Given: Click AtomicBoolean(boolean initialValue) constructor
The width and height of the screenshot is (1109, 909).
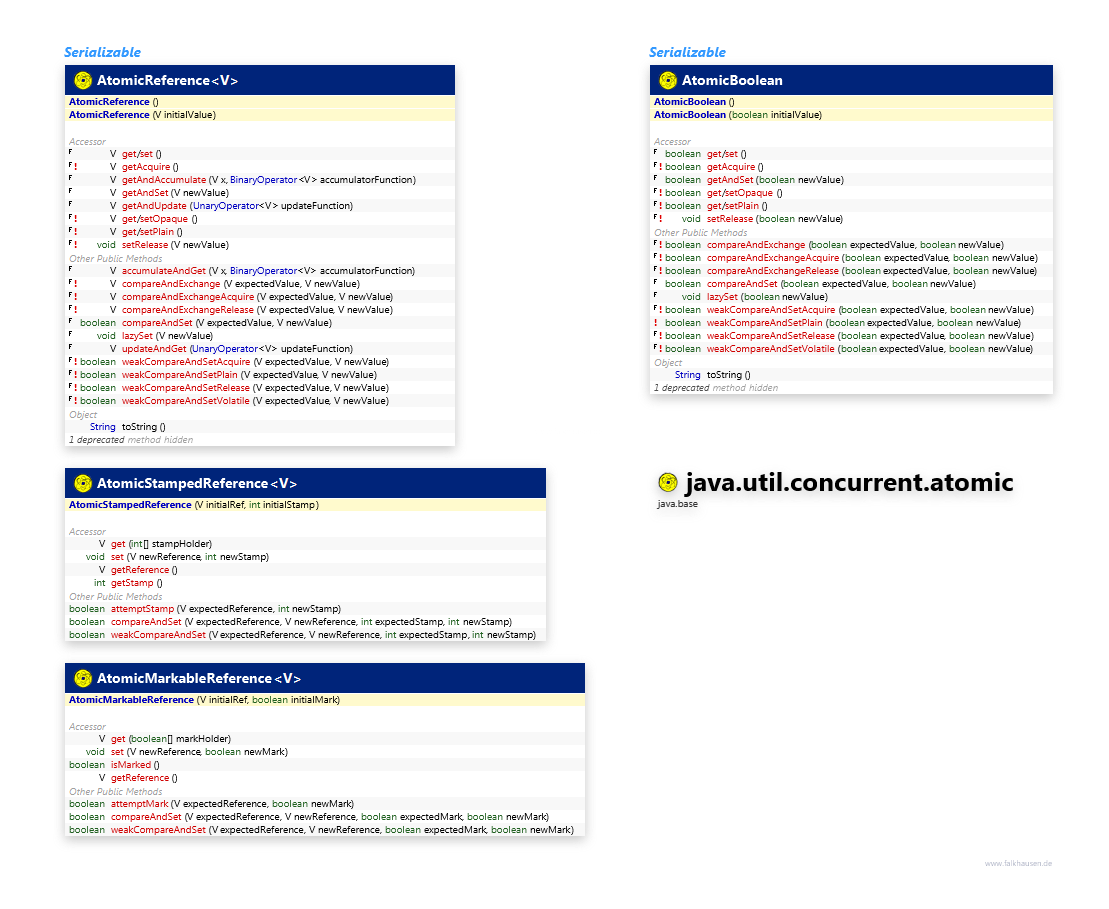Looking at the screenshot, I should coord(738,115).
